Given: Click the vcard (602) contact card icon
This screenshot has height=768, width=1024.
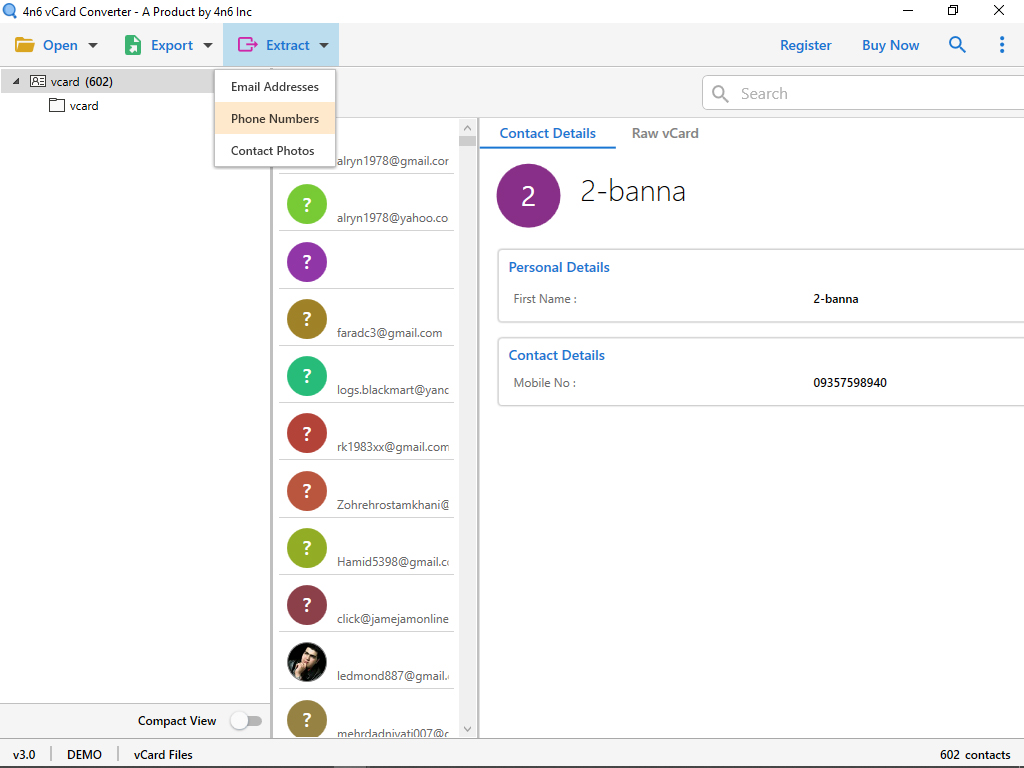Looking at the screenshot, I should [38, 81].
